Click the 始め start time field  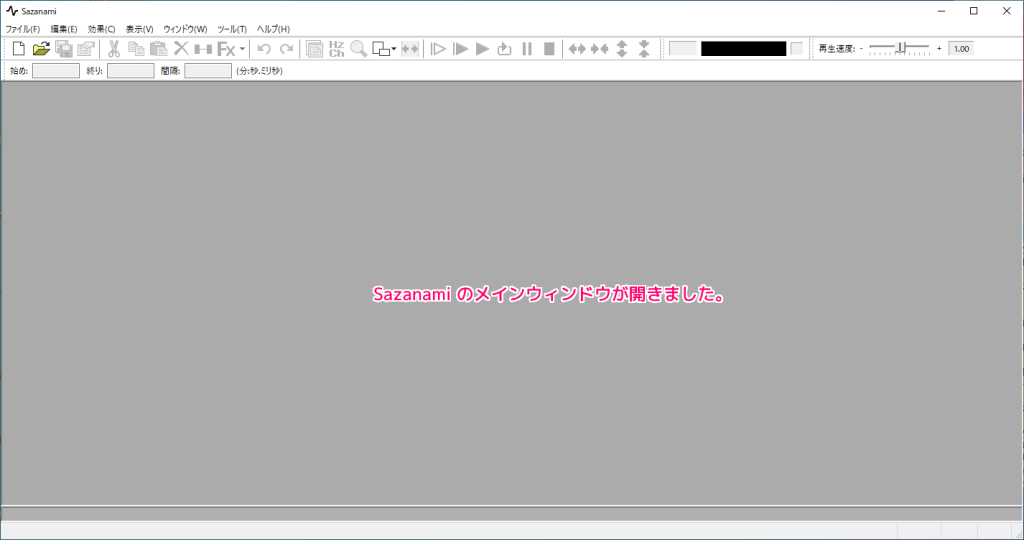(56, 71)
